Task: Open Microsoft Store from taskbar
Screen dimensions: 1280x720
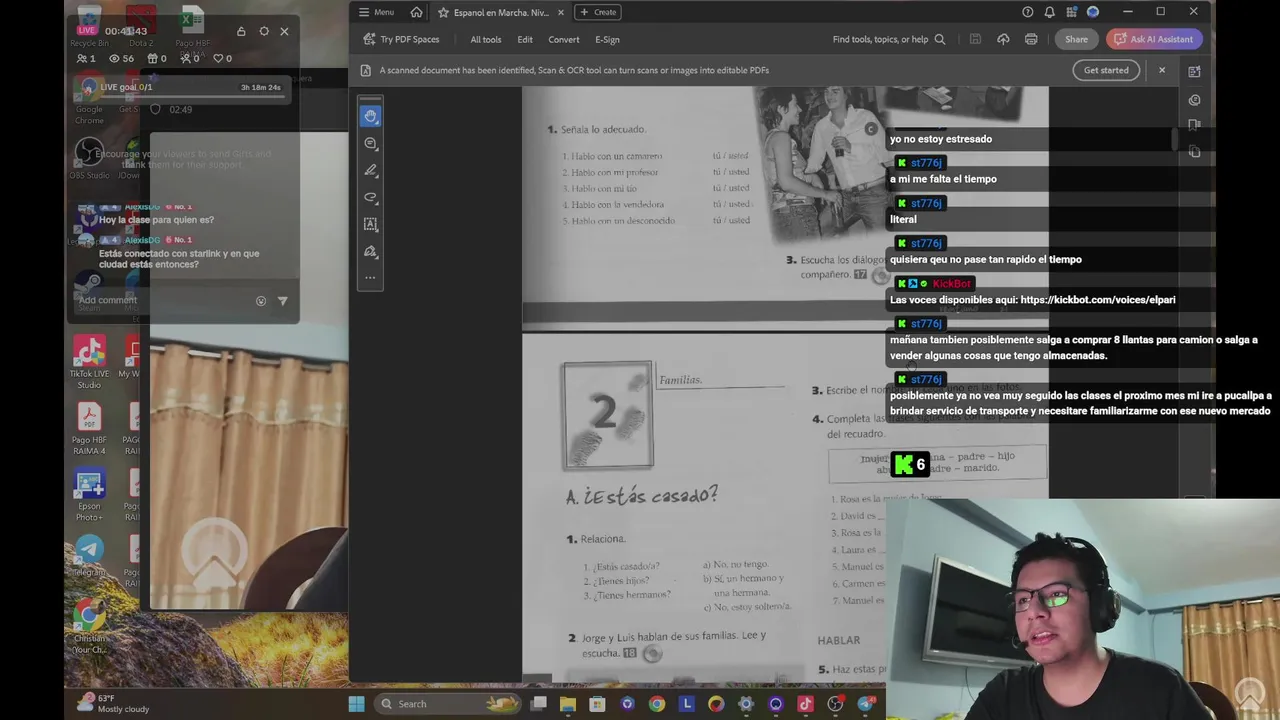Action: (x=597, y=704)
